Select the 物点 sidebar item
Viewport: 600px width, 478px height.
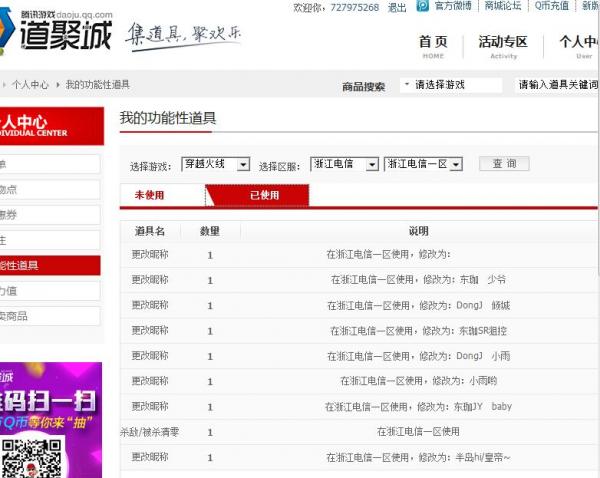click(x=50, y=189)
